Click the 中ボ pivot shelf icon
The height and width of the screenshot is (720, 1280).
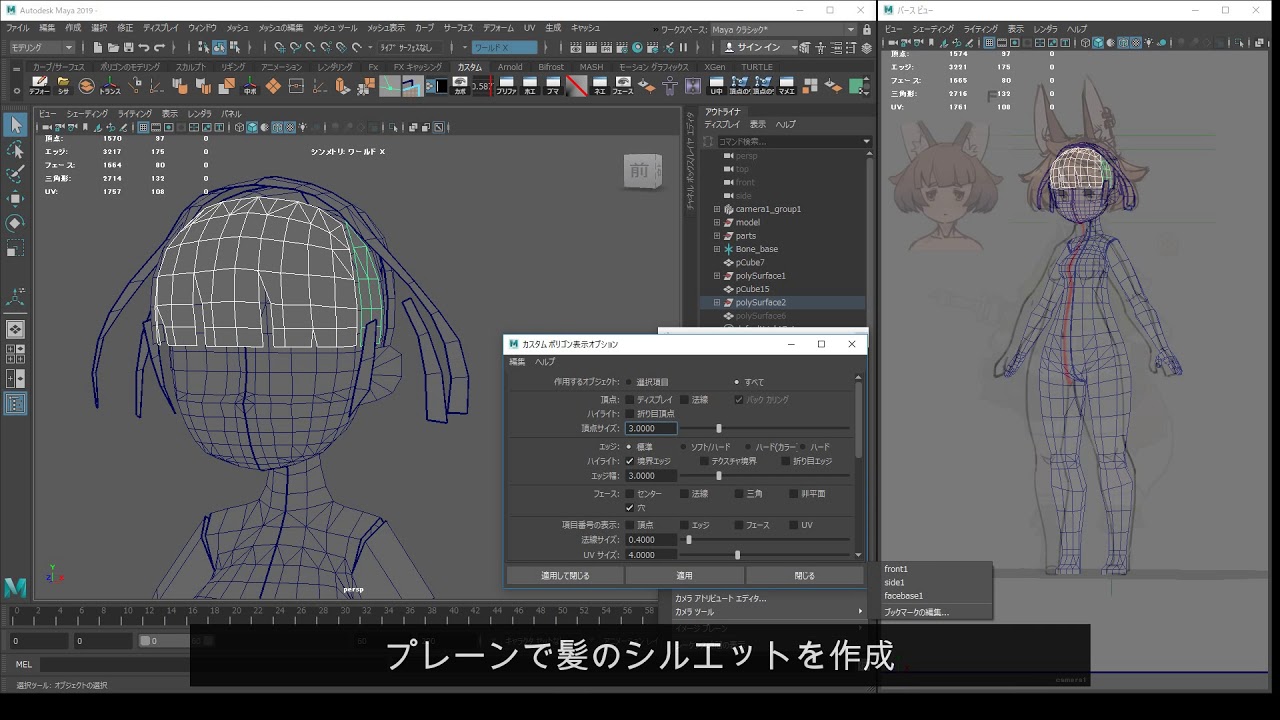click(x=250, y=86)
